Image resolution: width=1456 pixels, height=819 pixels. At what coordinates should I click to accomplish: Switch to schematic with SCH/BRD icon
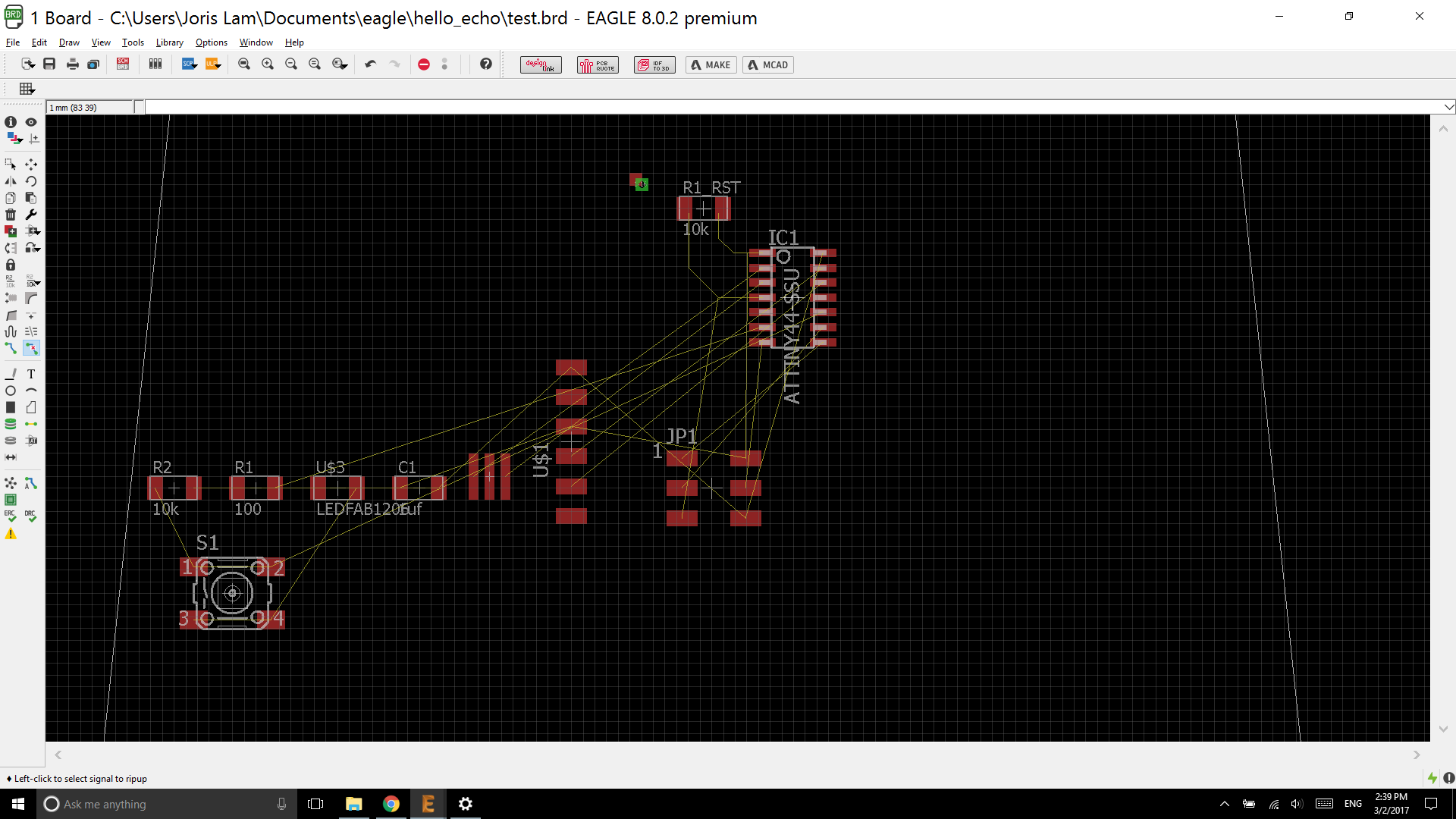123,64
